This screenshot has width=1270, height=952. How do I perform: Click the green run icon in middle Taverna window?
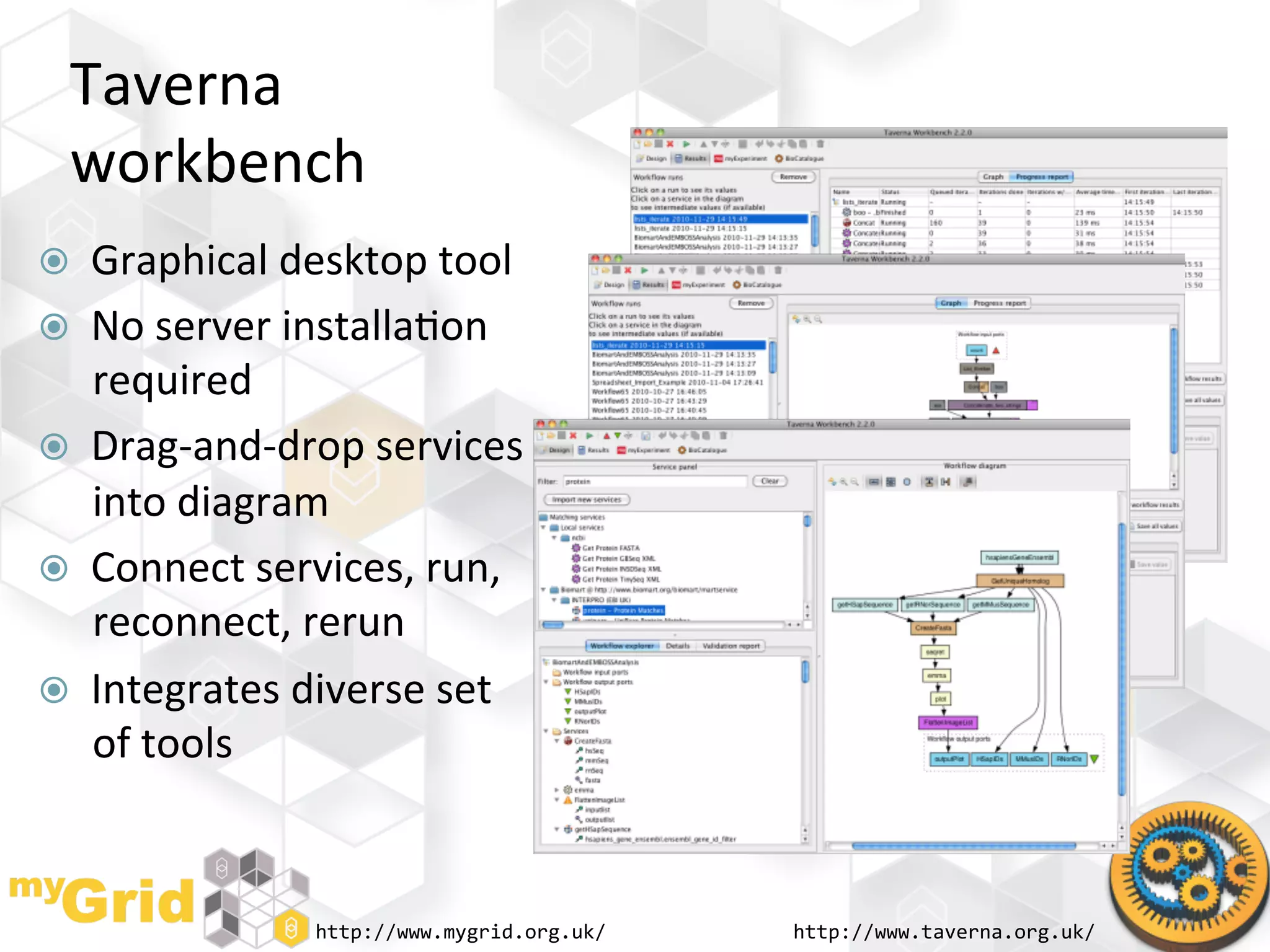pyautogui.click(x=644, y=270)
